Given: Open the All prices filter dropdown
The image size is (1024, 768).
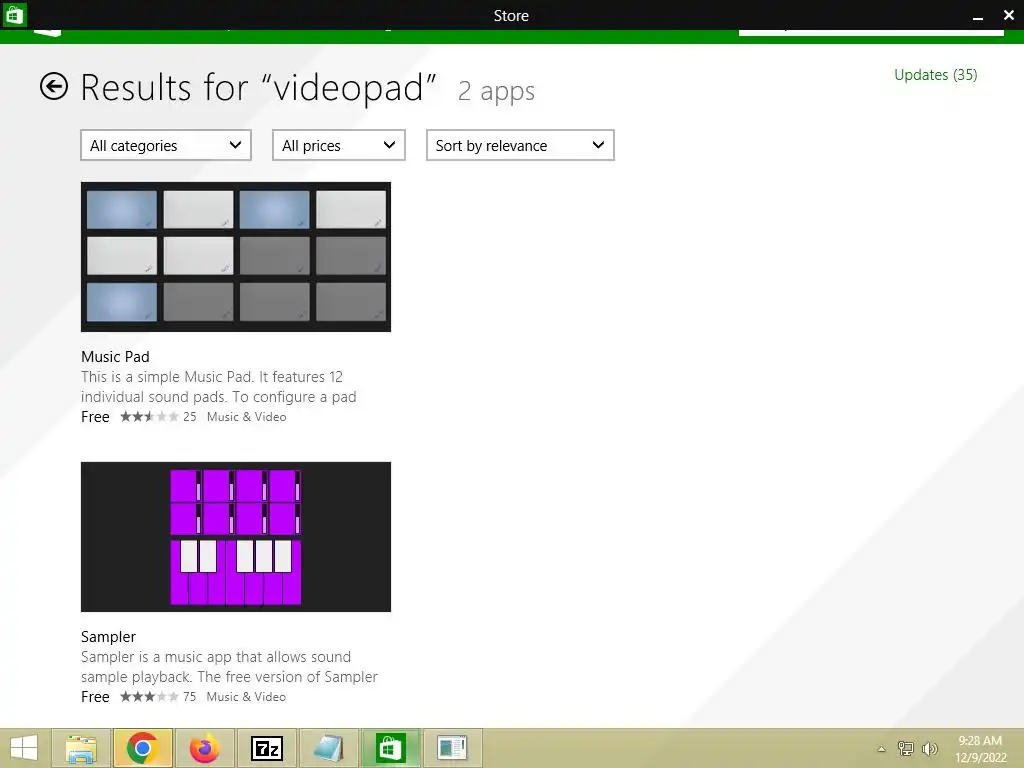Looking at the screenshot, I should (x=338, y=145).
